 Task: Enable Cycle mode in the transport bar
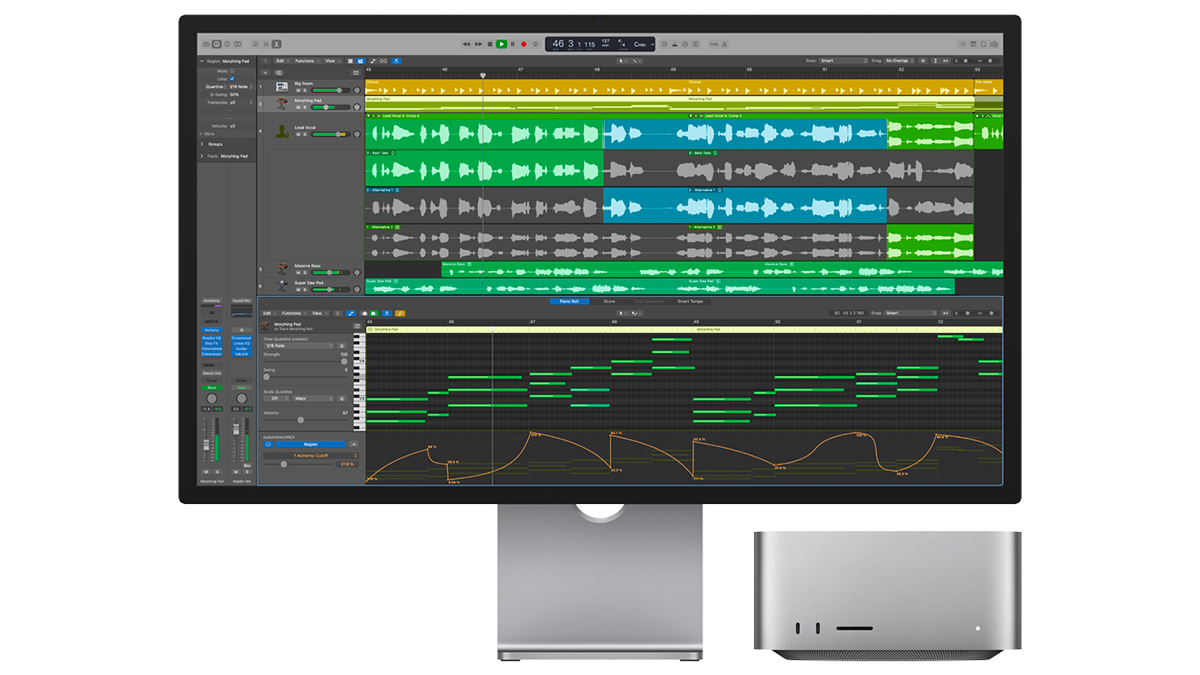pyautogui.click(x=535, y=44)
